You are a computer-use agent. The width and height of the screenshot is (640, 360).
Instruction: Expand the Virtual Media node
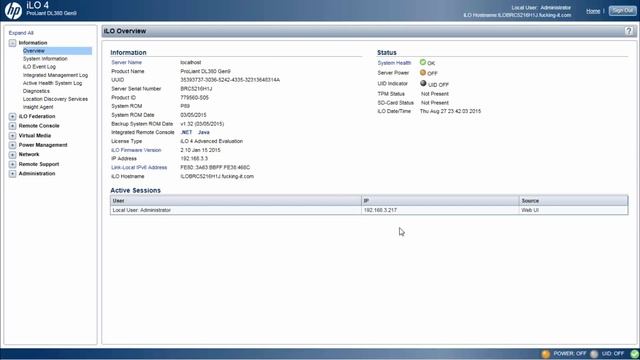pos(12,136)
